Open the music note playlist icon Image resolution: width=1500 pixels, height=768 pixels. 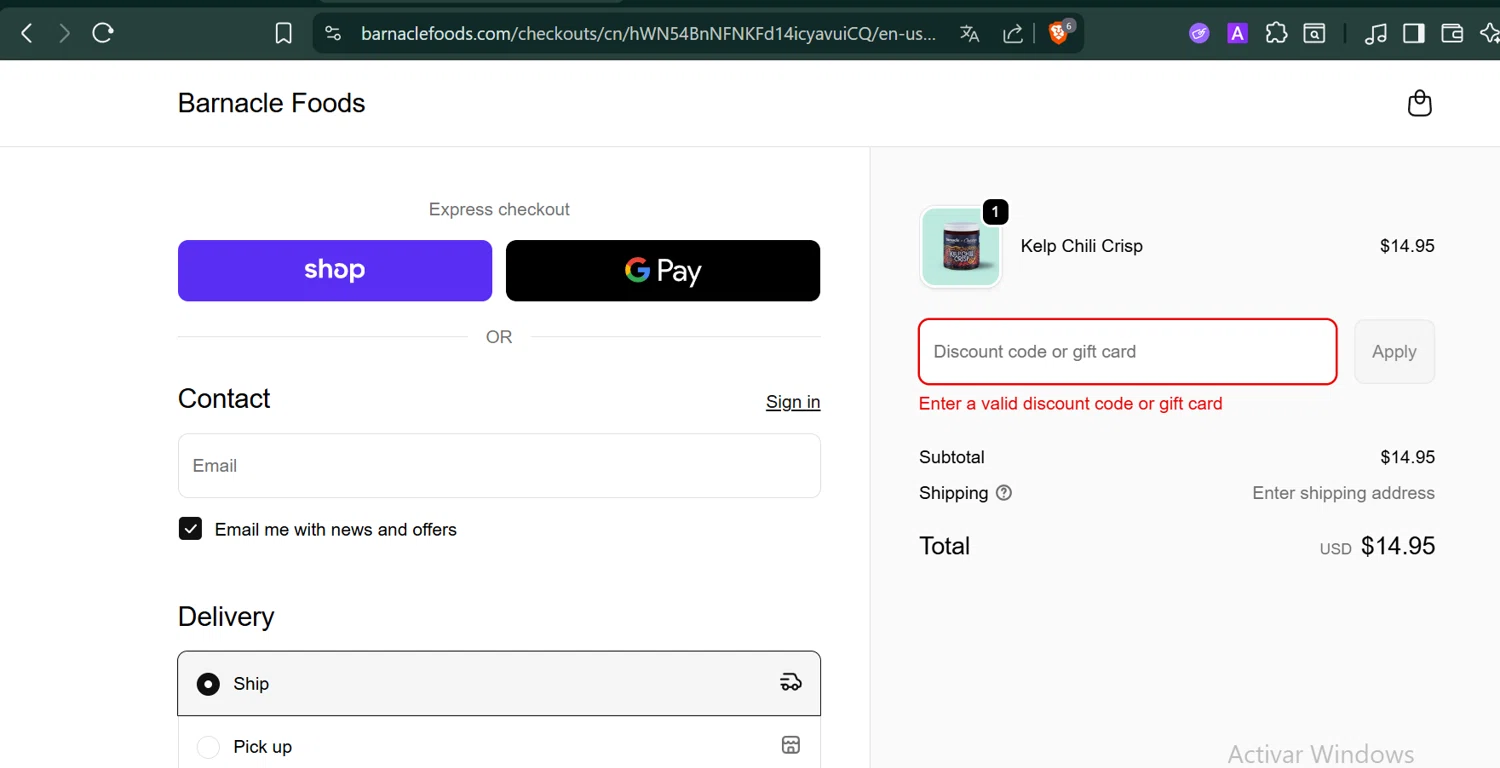coord(1376,34)
